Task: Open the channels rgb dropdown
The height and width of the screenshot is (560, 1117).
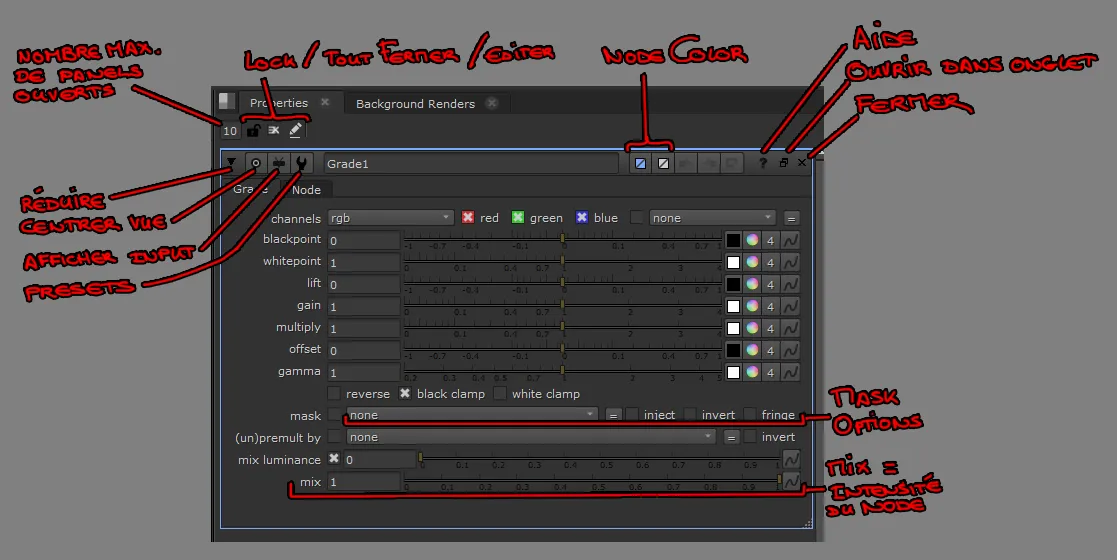Action: 391,218
